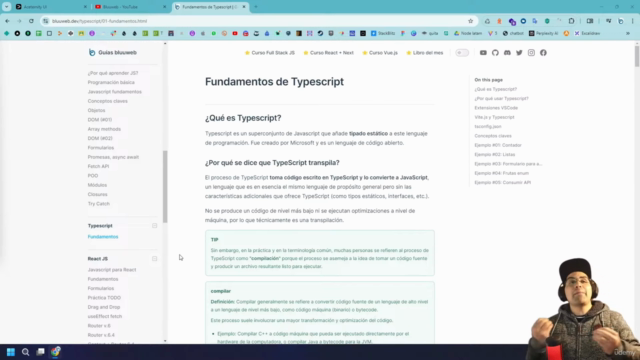Toggle the dark mode switch
The height and width of the screenshot is (360, 640).
coord(462,53)
